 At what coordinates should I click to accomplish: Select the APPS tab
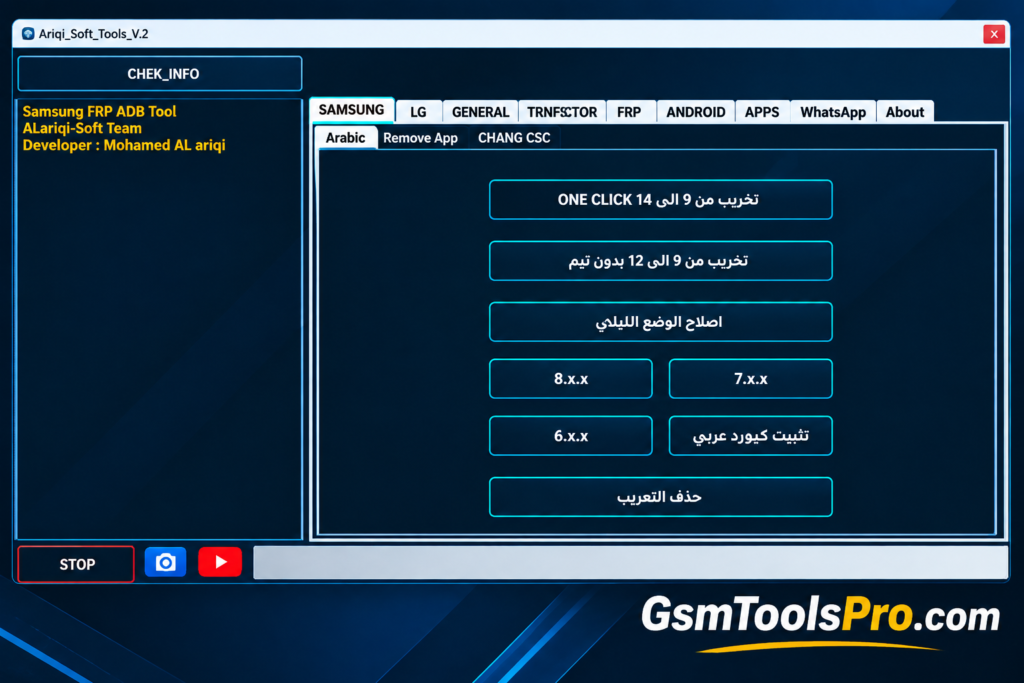[x=762, y=112]
